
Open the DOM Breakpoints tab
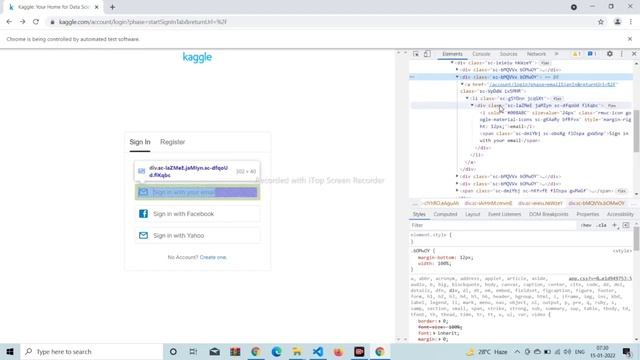click(549, 214)
